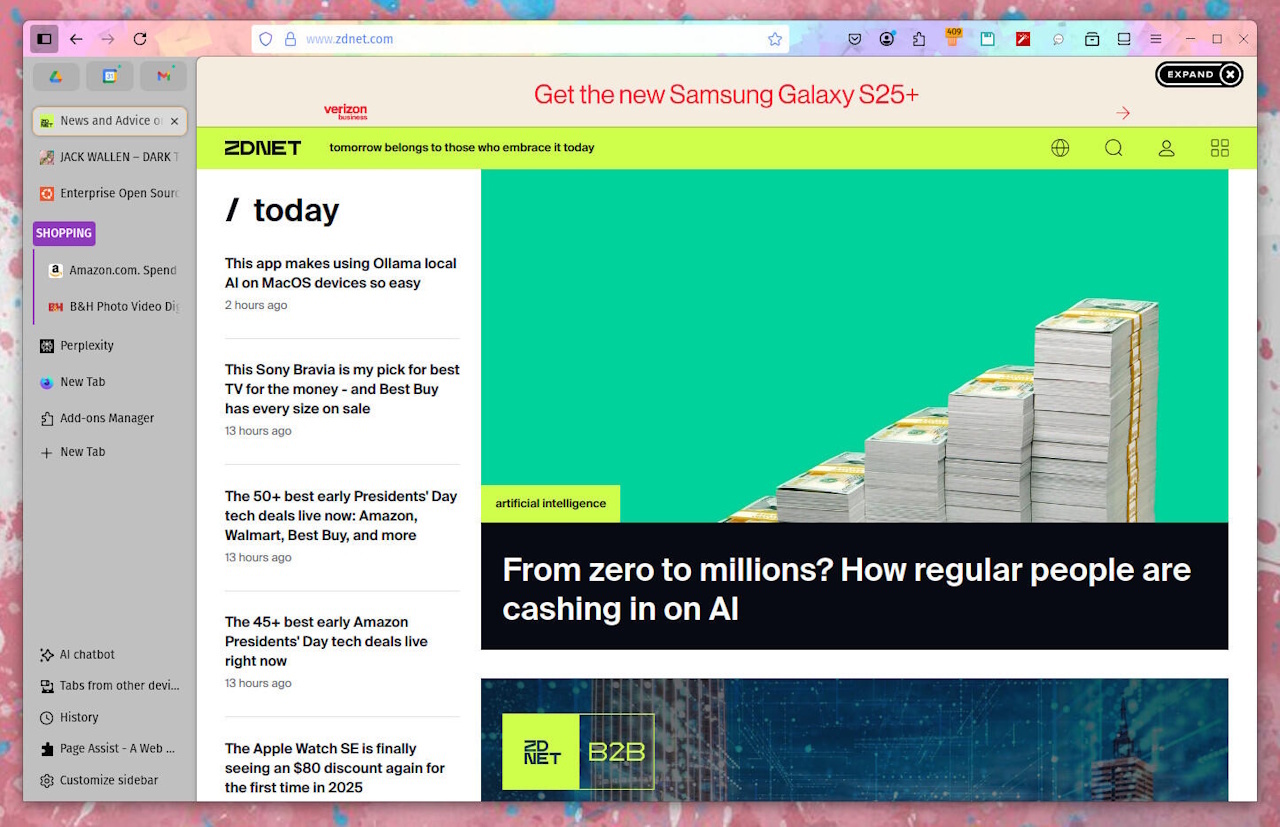The height and width of the screenshot is (827, 1280).
Task: Open ZDNET site search magnifier
Action: point(1113,148)
